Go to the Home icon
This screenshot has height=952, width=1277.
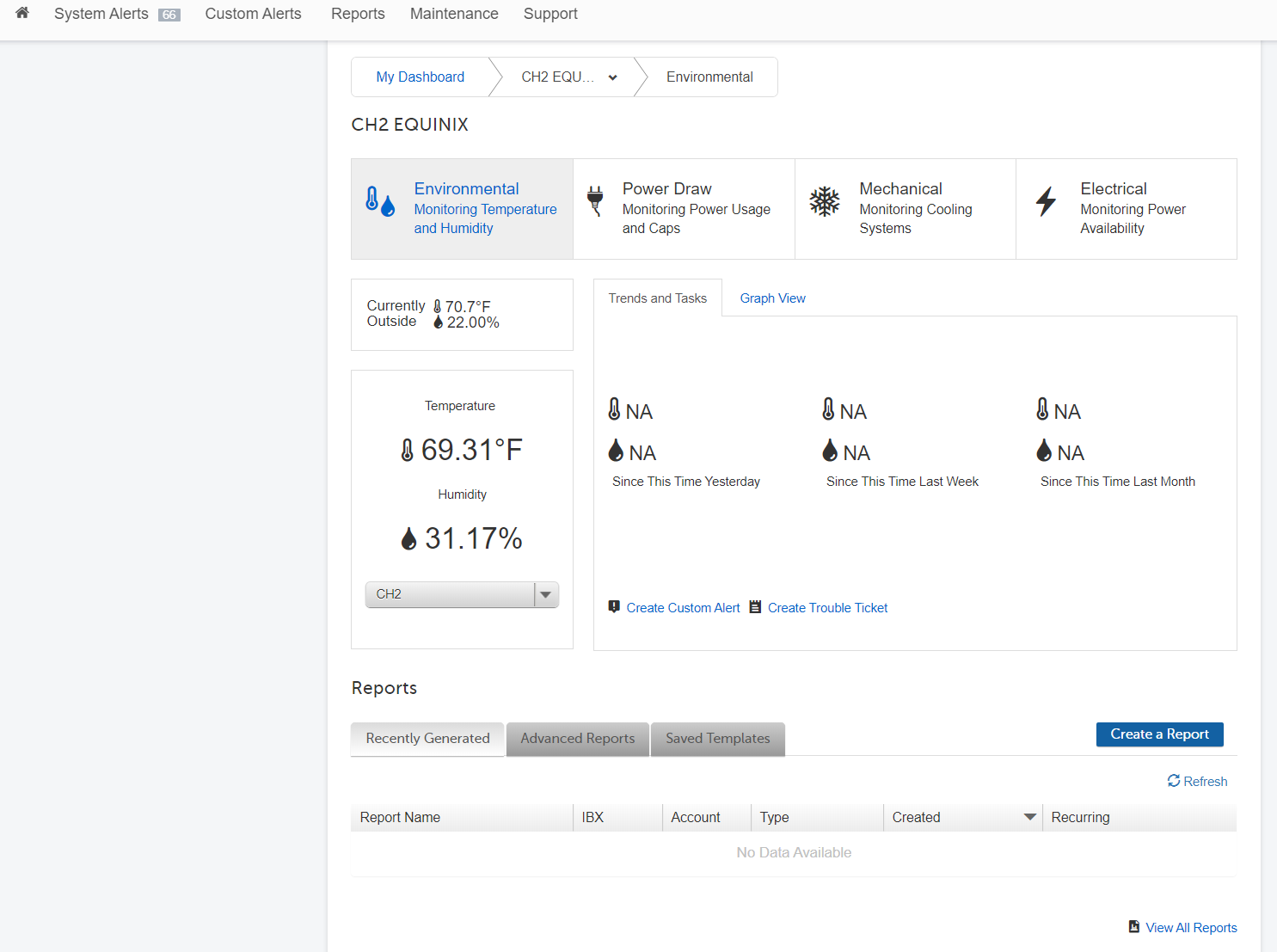22,13
